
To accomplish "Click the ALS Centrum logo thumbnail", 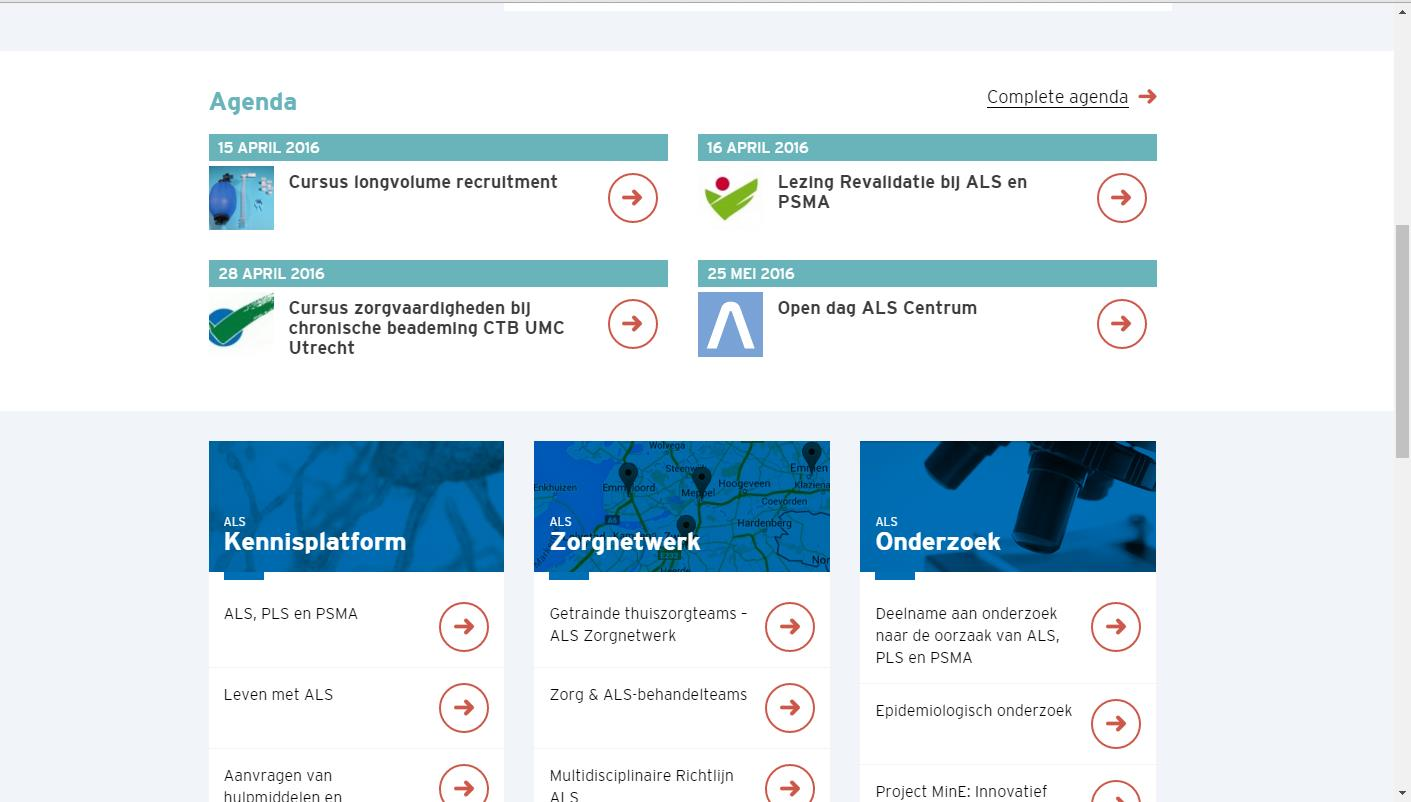I will (730, 324).
